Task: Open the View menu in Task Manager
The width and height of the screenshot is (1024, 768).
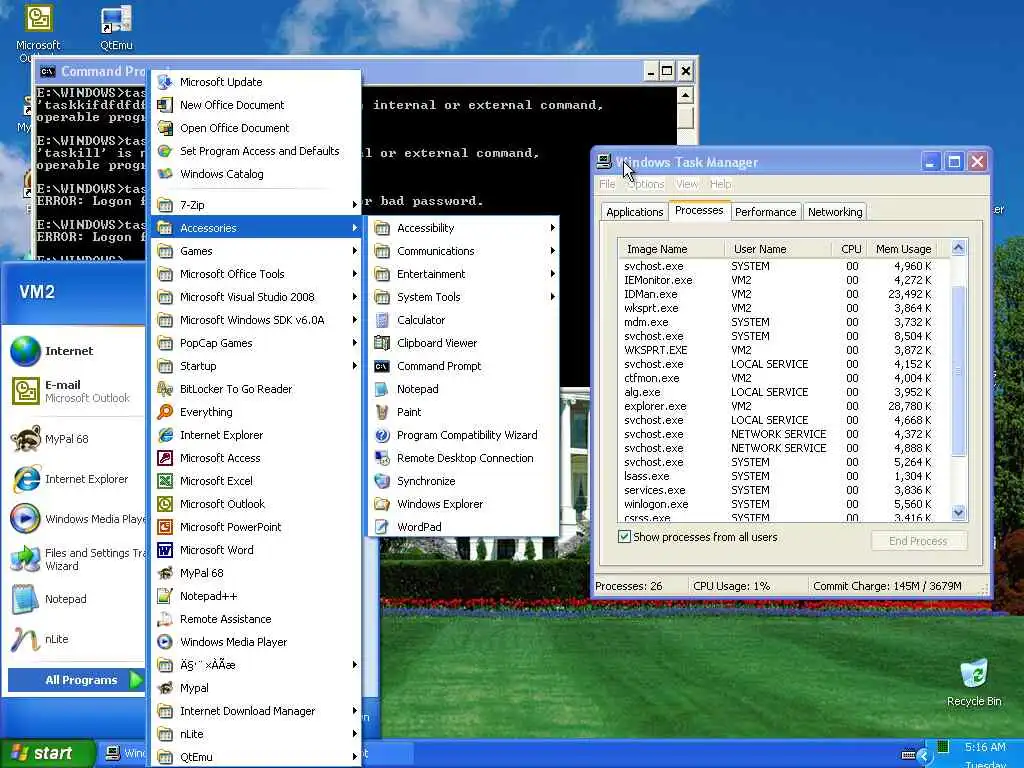Action: pyautogui.click(x=686, y=184)
